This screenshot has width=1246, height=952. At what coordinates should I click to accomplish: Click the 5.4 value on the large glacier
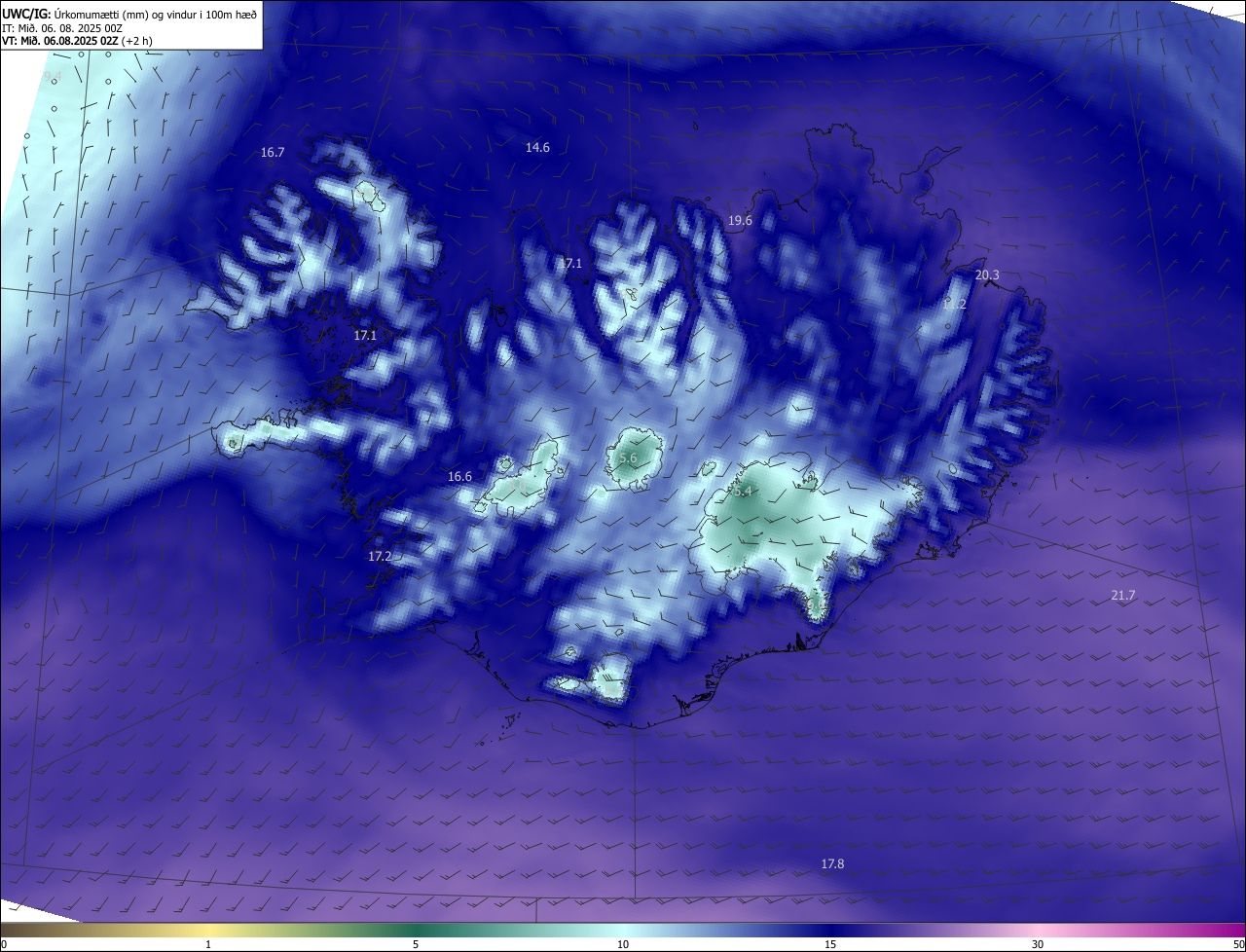(x=743, y=492)
